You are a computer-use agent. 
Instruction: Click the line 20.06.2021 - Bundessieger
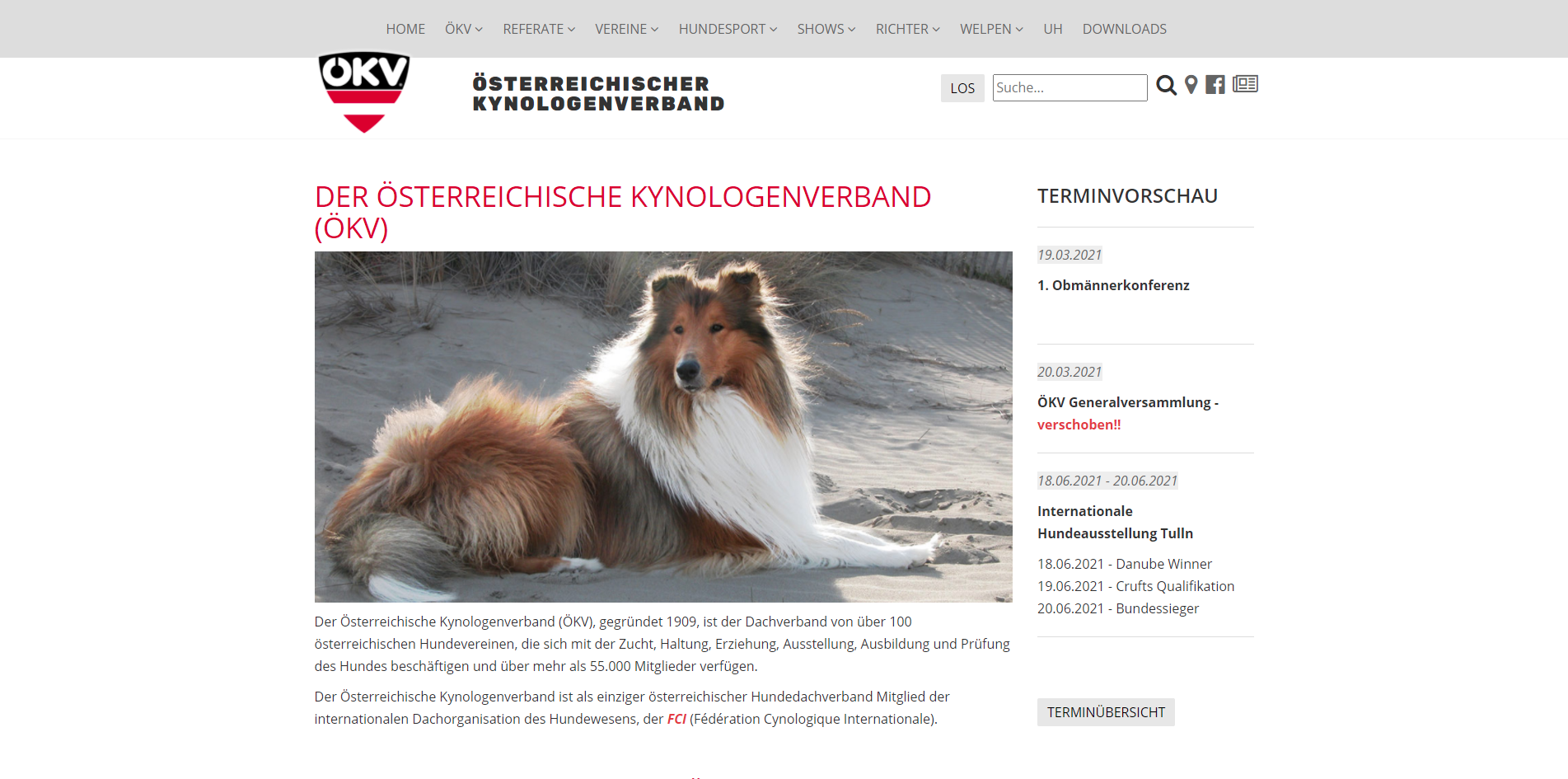1118,608
